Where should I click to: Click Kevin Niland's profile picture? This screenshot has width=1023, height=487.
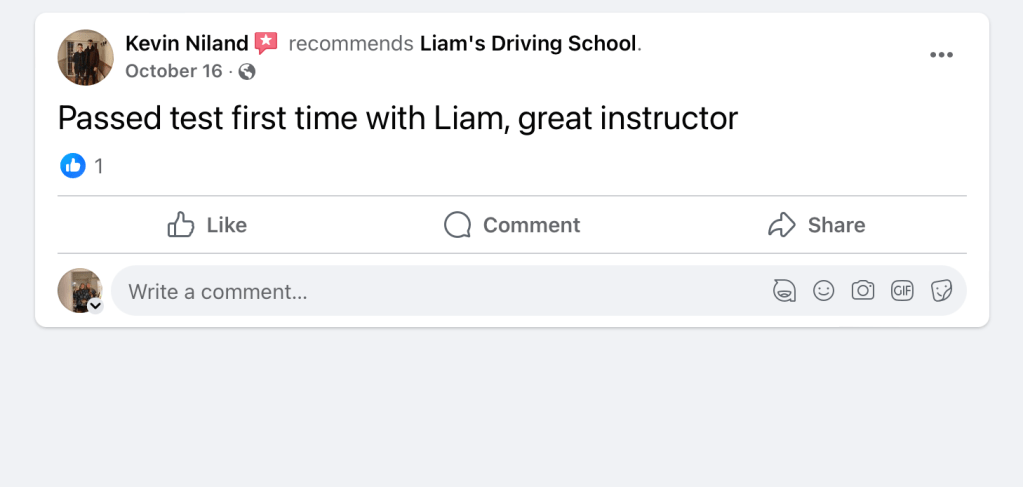click(x=85, y=57)
